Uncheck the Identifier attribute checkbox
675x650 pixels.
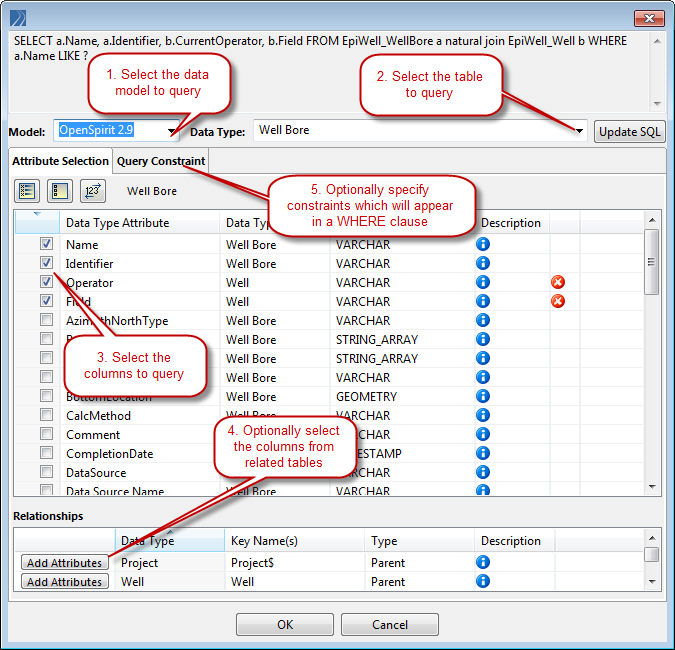click(x=46, y=263)
